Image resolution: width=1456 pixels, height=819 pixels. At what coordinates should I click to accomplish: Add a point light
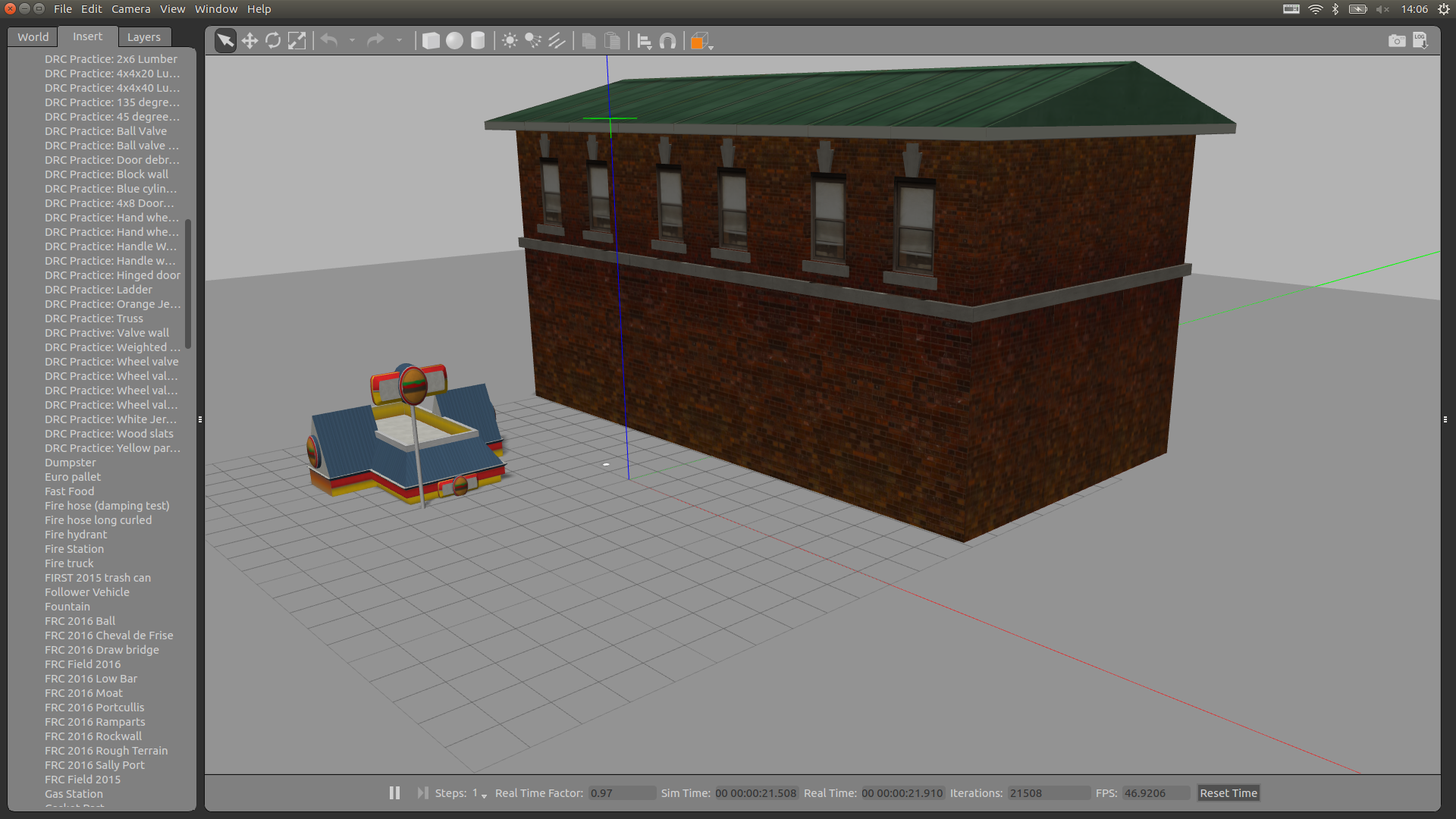[x=510, y=41]
